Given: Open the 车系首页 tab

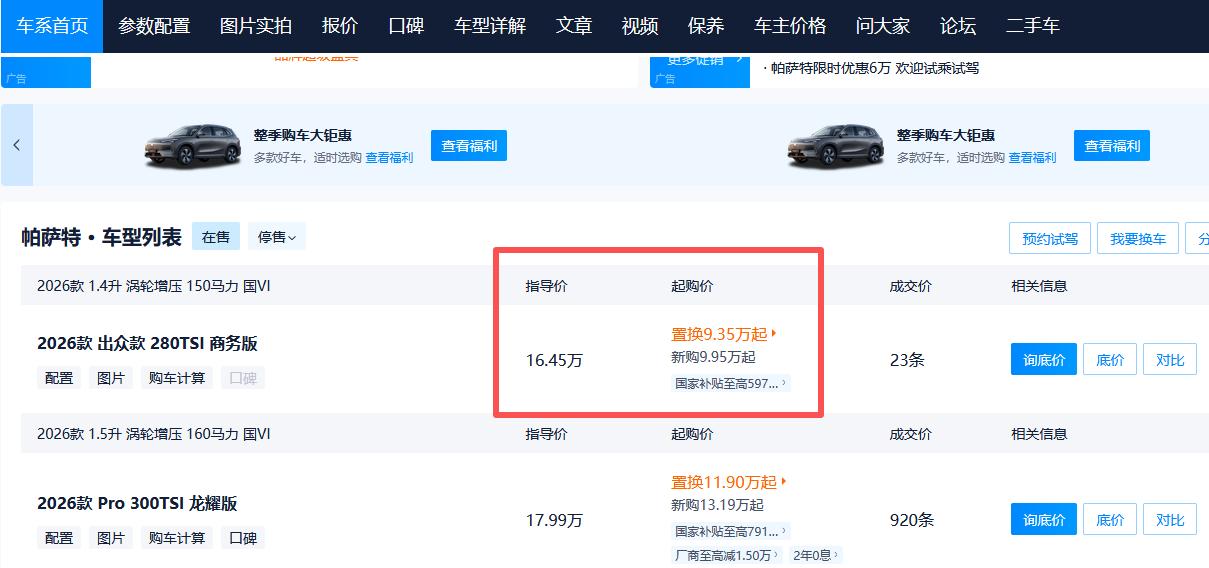Looking at the screenshot, I should [x=52, y=26].
